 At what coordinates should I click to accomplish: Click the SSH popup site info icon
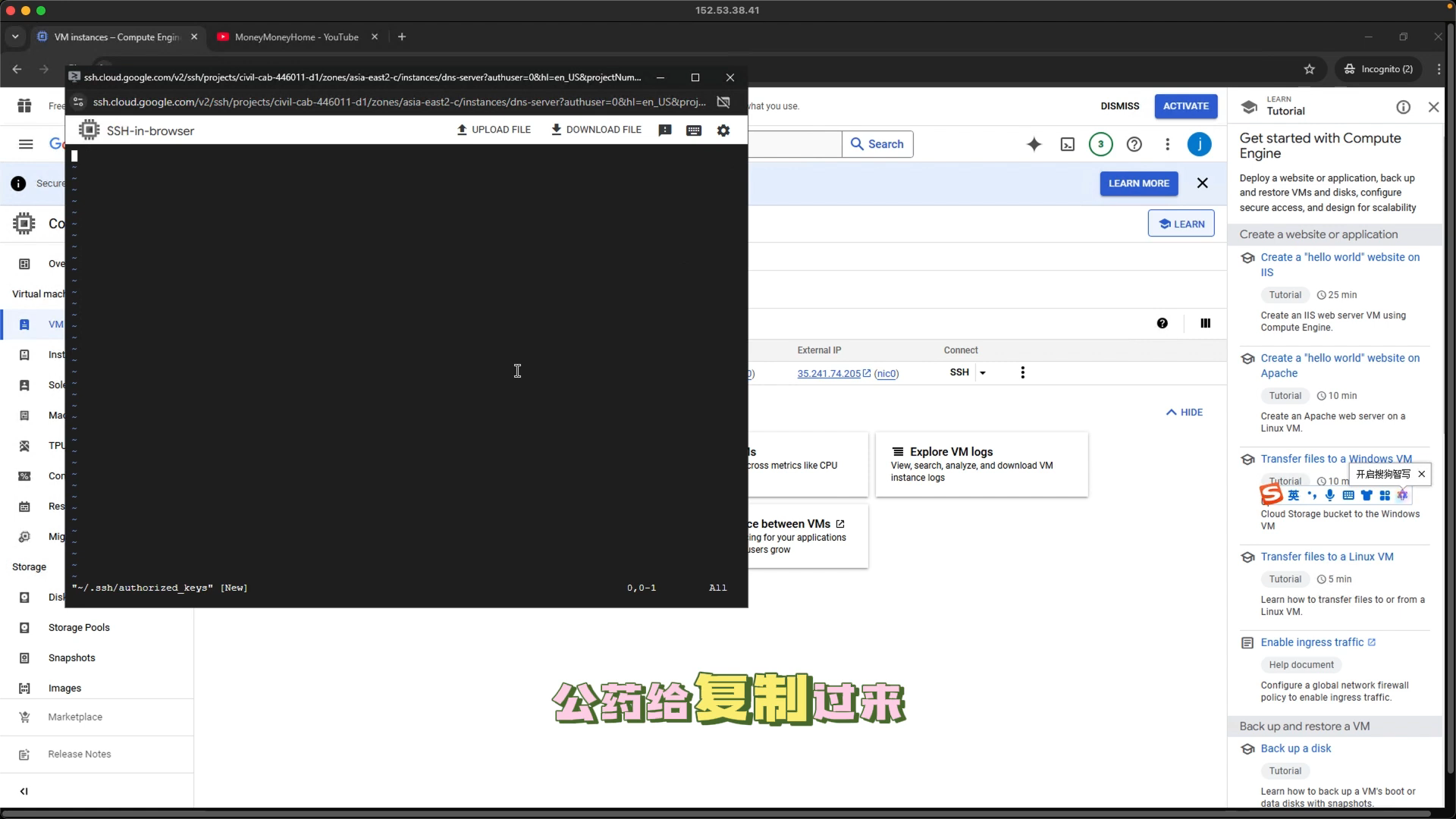78,102
